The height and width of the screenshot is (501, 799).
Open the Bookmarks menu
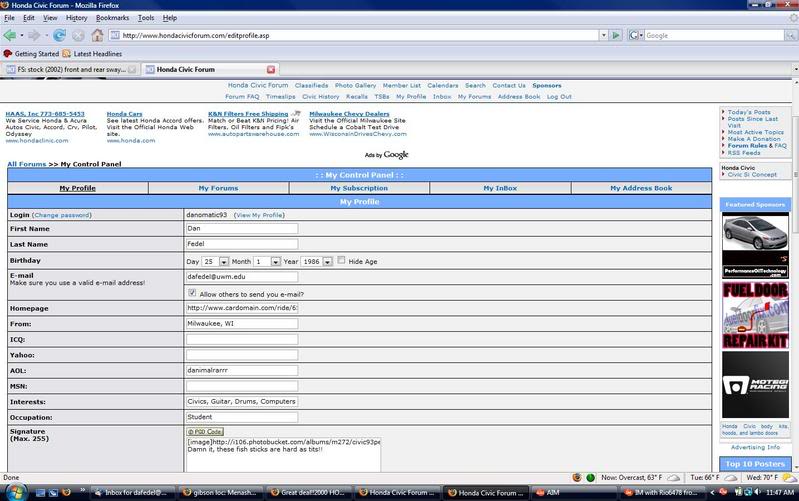(x=112, y=18)
